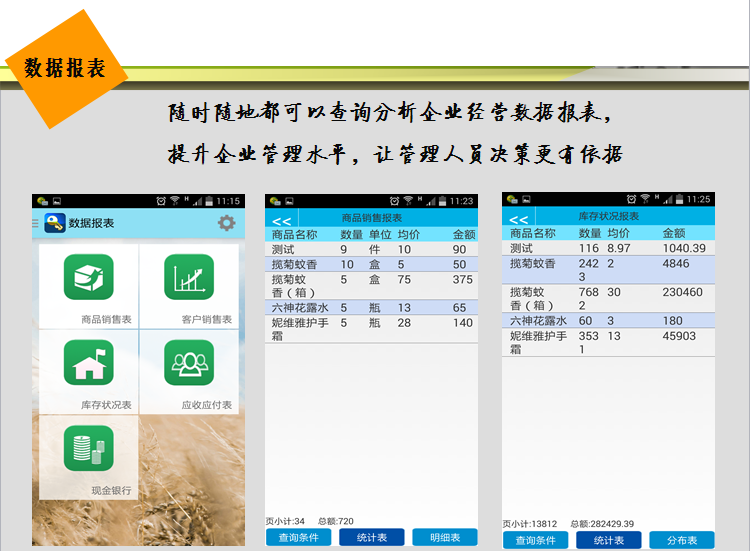The height and width of the screenshot is (551, 750).
Task: Tap the 数据报表 app logo icon
Action: [x=55, y=223]
